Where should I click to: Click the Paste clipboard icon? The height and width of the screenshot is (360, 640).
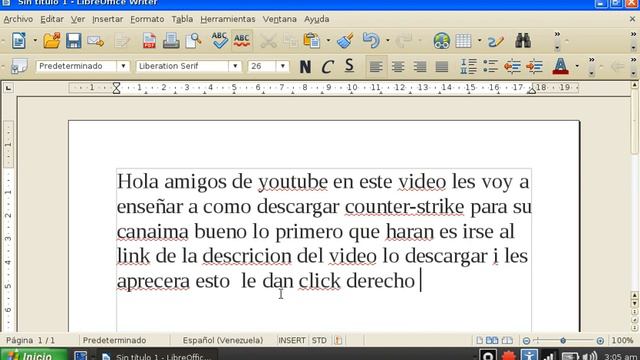click(x=311, y=41)
